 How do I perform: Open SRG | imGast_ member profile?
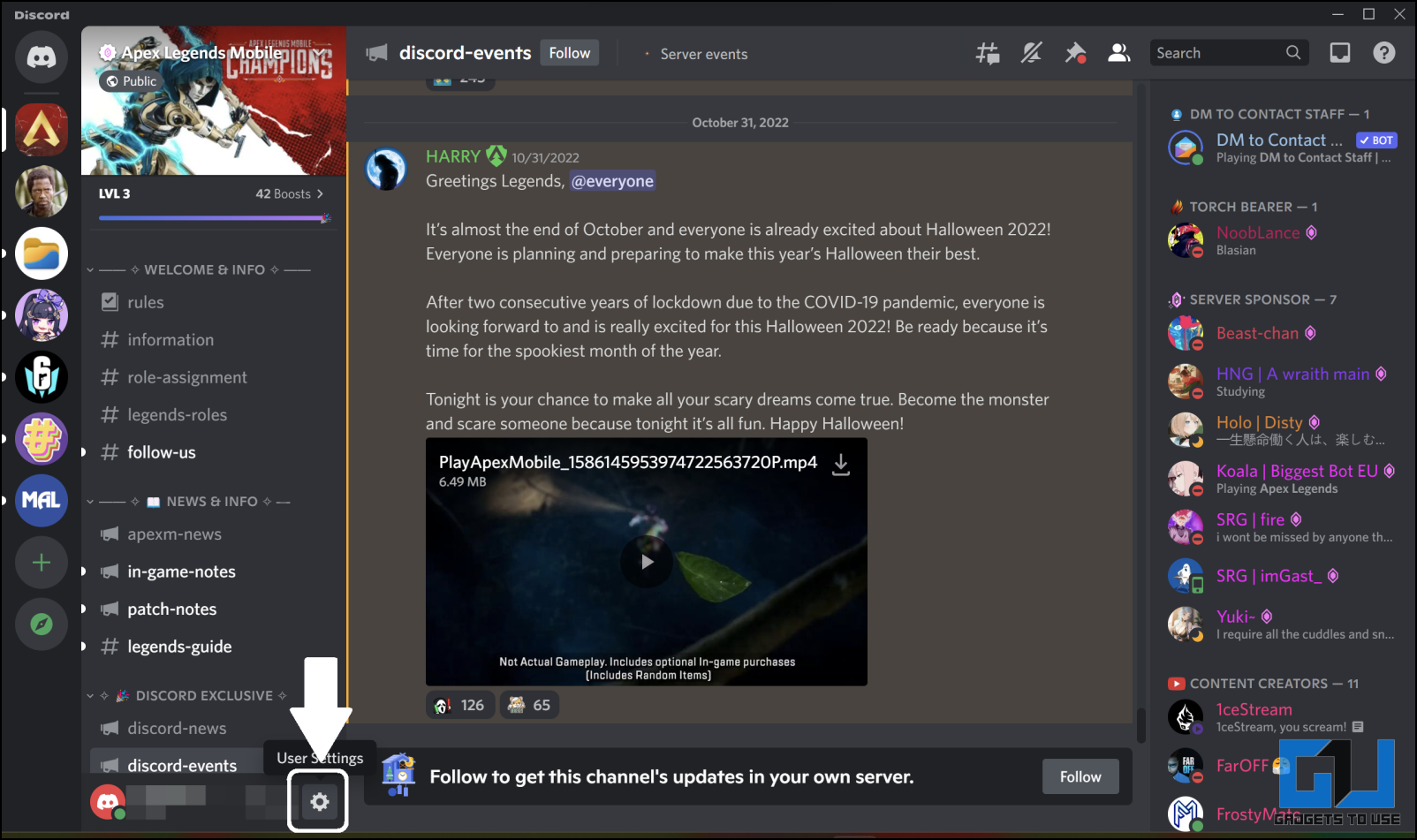pyautogui.click(x=1281, y=576)
